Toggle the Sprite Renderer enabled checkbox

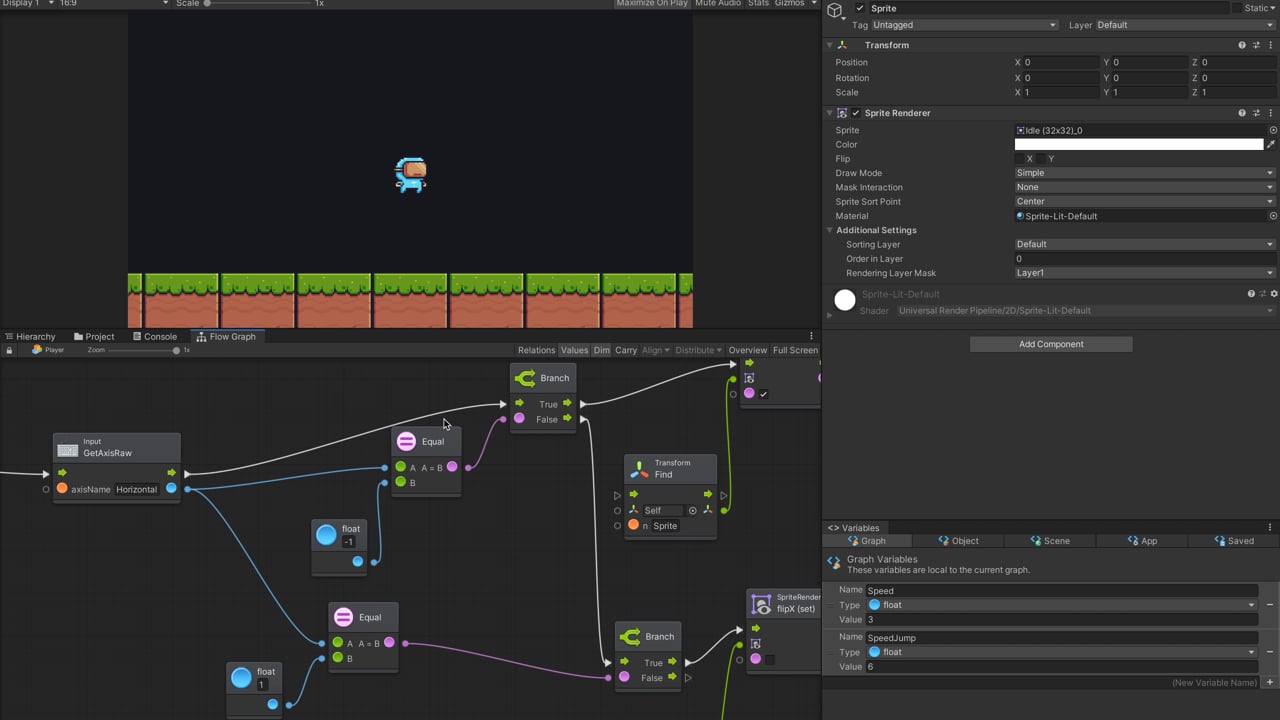click(x=856, y=113)
